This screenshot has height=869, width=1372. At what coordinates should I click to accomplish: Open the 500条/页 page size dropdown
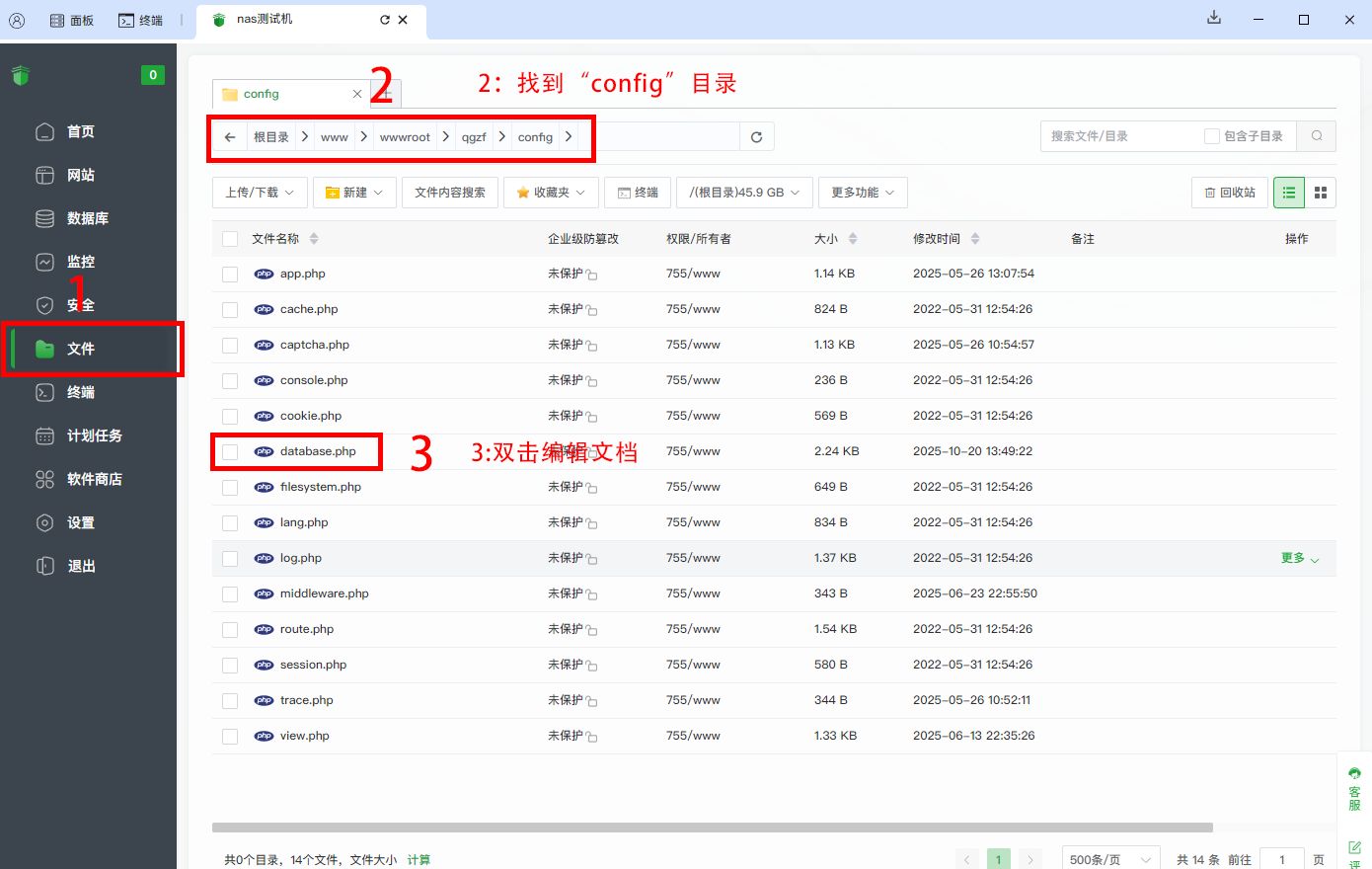(x=1109, y=859)
